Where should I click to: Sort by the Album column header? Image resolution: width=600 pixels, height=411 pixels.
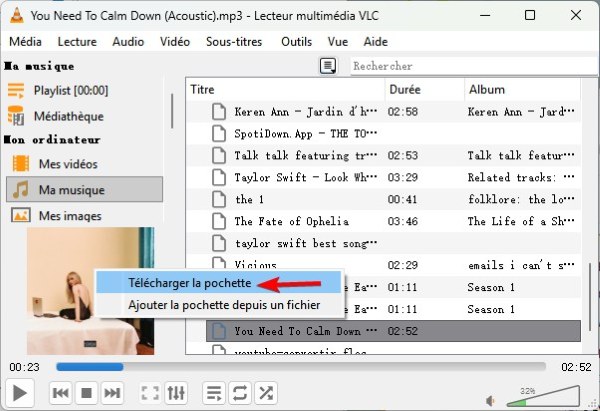pos(522,90)
